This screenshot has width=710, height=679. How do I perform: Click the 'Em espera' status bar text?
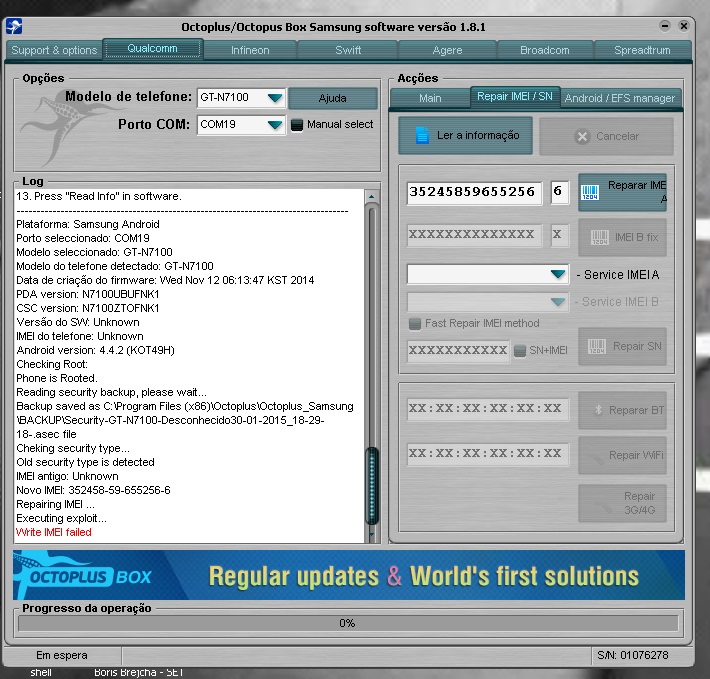point(62,655)
